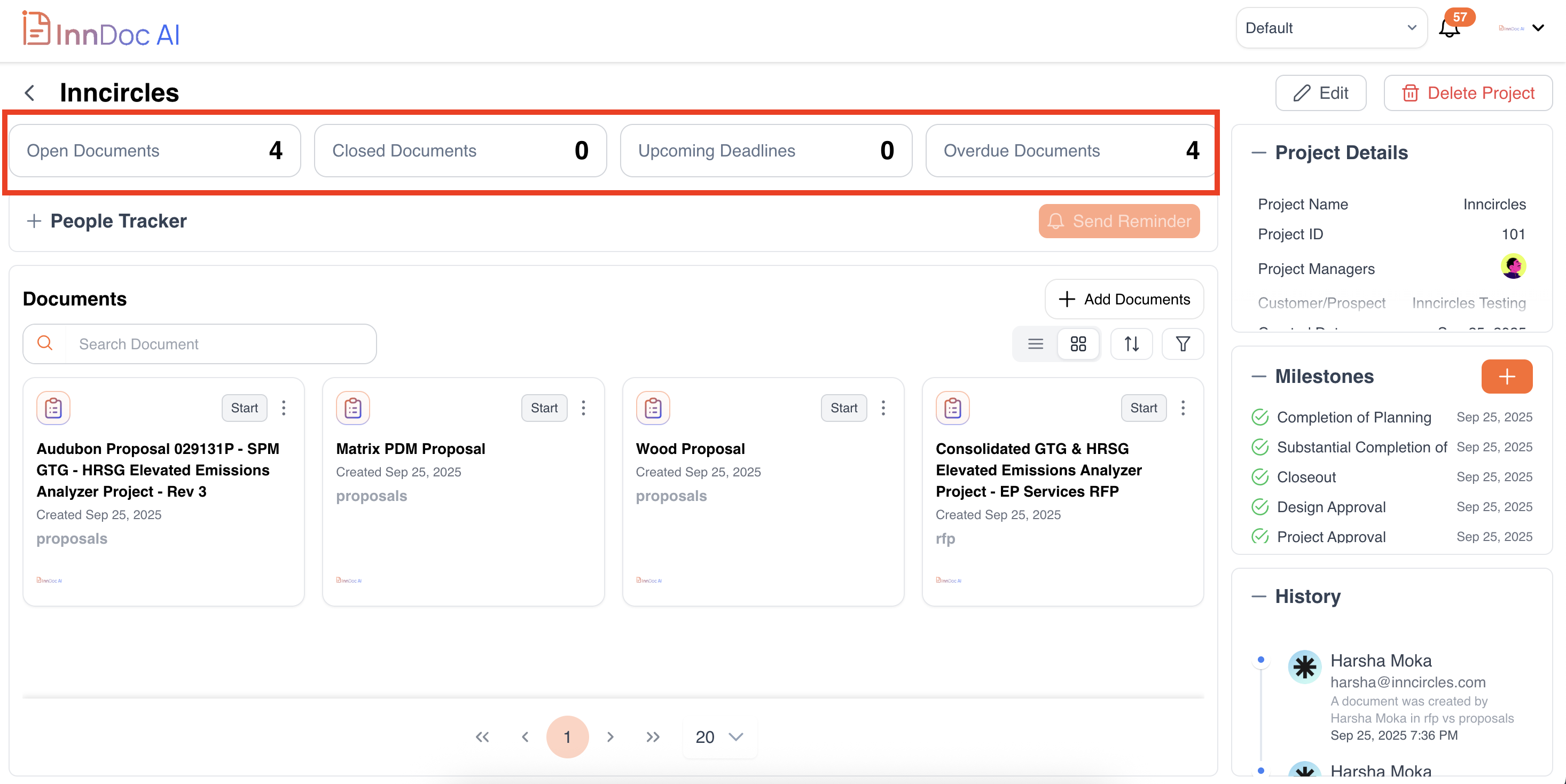The height and width of the screenshot is (784, 1566).
Task: Select the Overdue Documents stat card
Action: coord(1069,151)
